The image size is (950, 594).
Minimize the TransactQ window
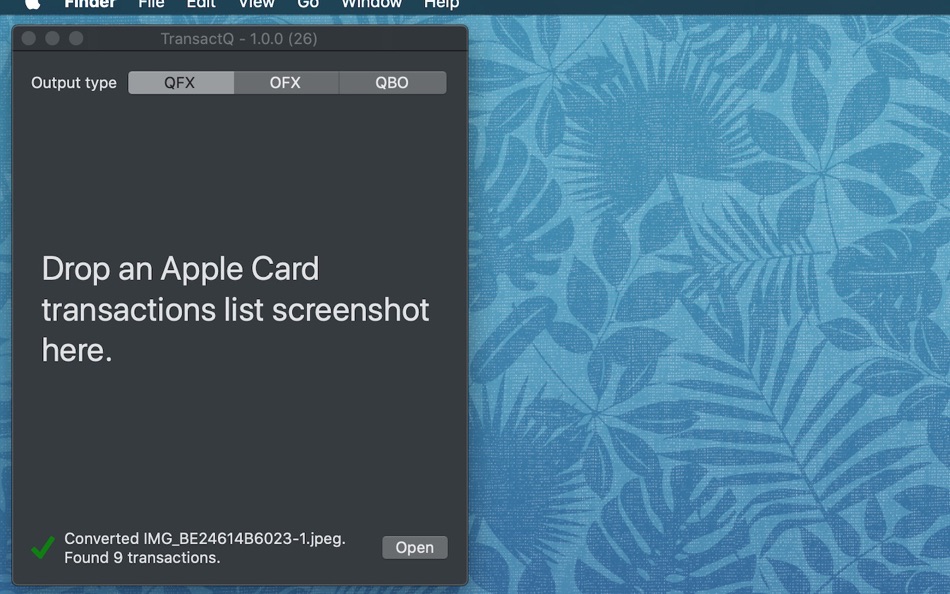click(x=53, y=38)
